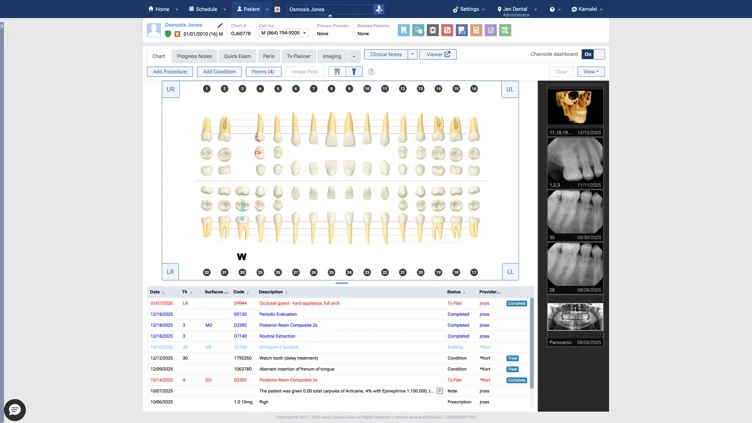Click the red module icon in patient header
752x423 pixels.
447,30
